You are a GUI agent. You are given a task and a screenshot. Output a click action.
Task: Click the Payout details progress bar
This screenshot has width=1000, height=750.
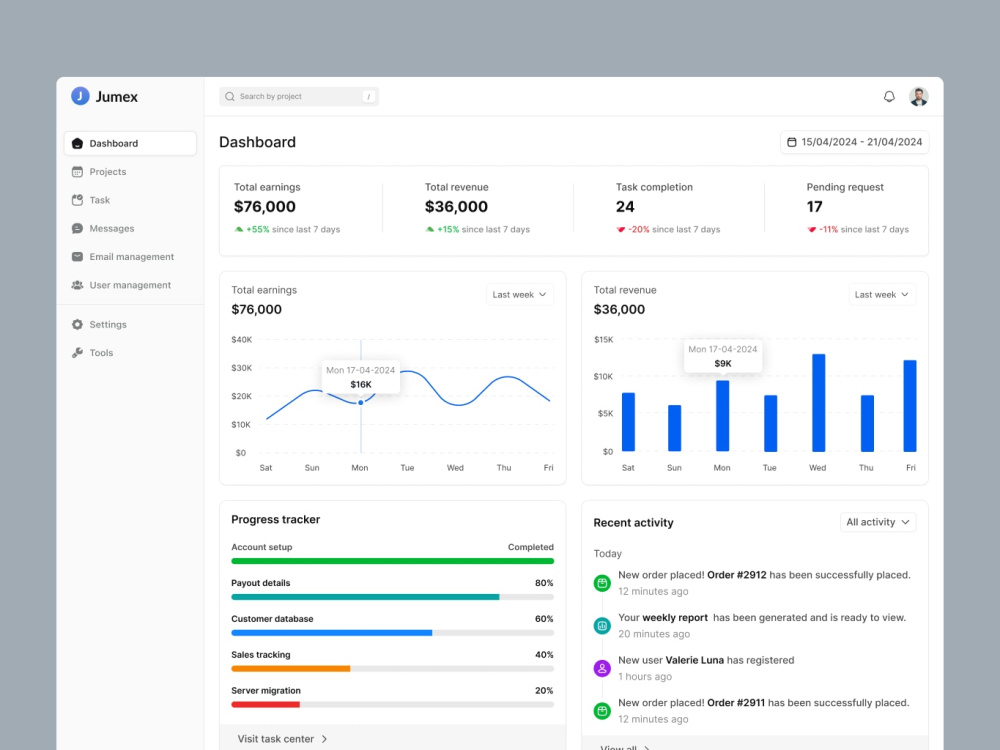coord(392,597)
